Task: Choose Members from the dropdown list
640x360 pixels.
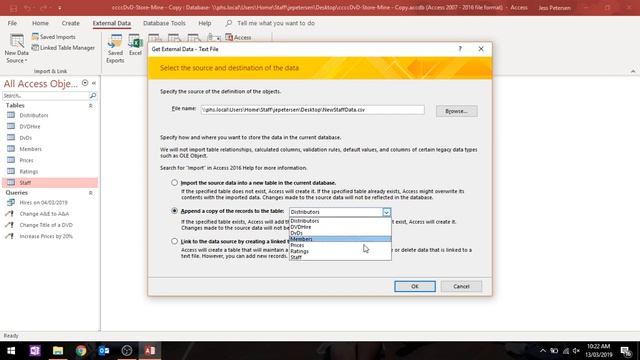Action: coord(340,239)
